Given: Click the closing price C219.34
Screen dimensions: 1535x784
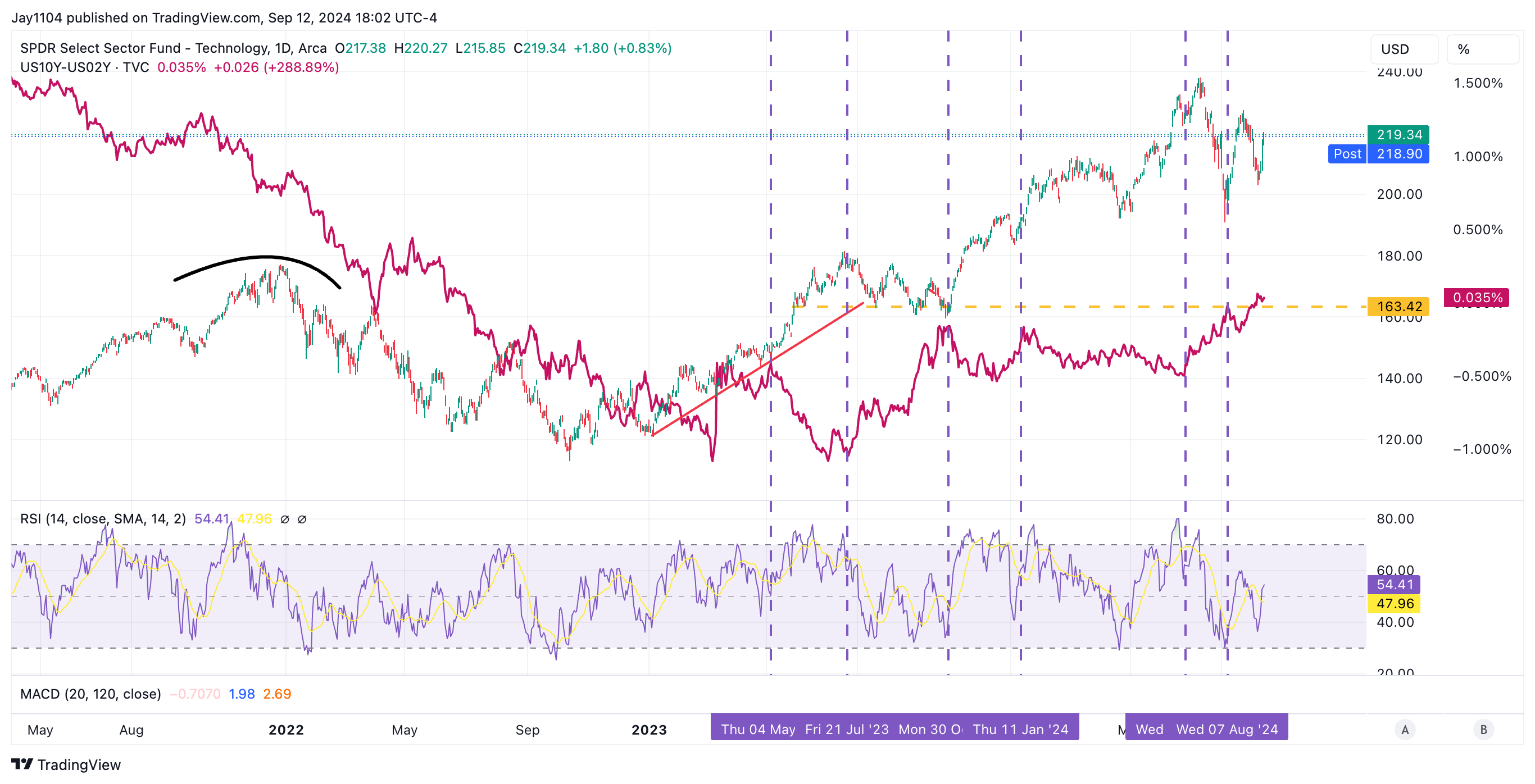Looking at the screenshot, I should [539, 48].
